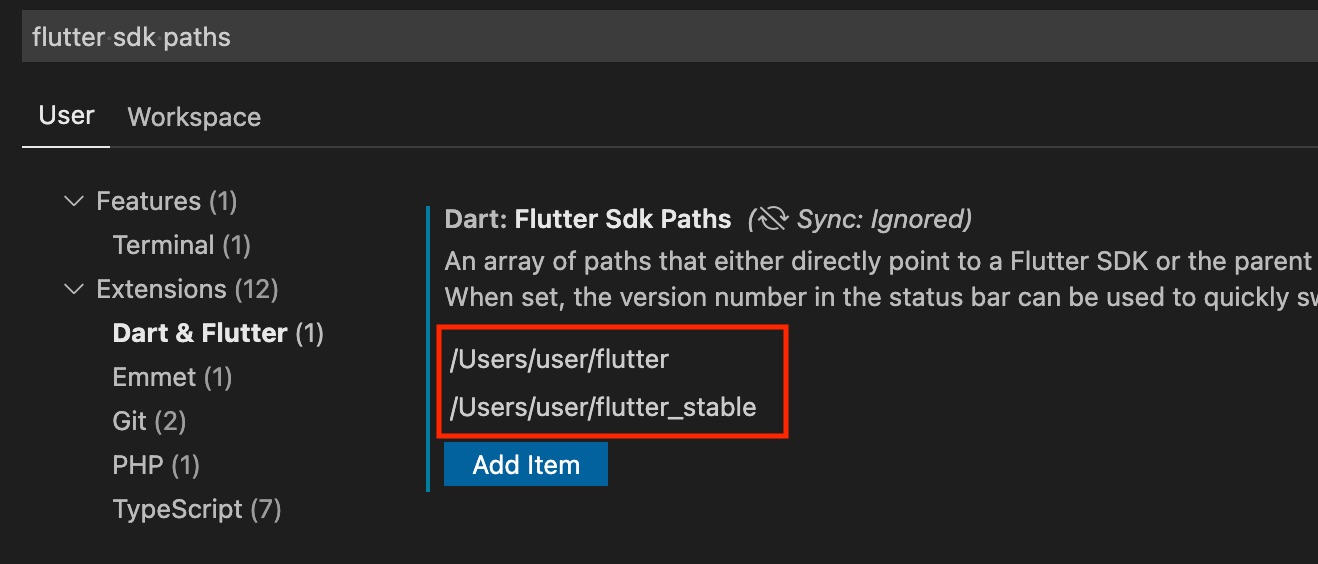Select the Features (1) category label
This screenshot has height=564, width=1318.
pos(166,201)
